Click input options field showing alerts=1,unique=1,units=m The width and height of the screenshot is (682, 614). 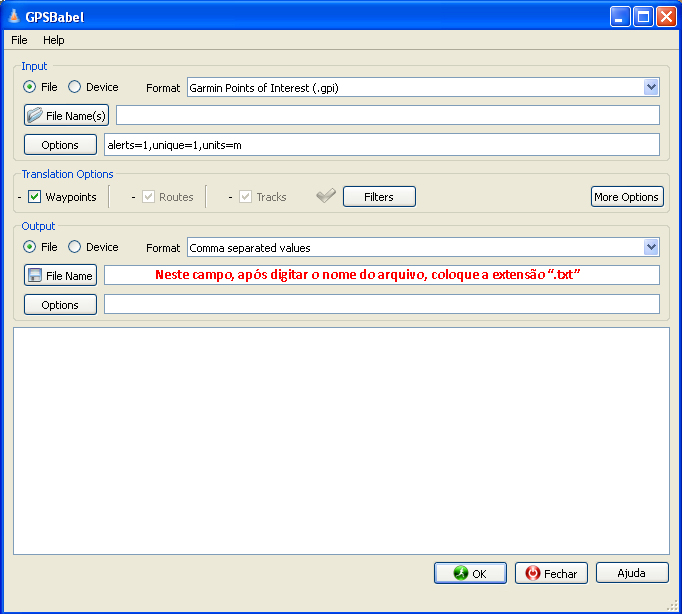(x=382, y=144)
